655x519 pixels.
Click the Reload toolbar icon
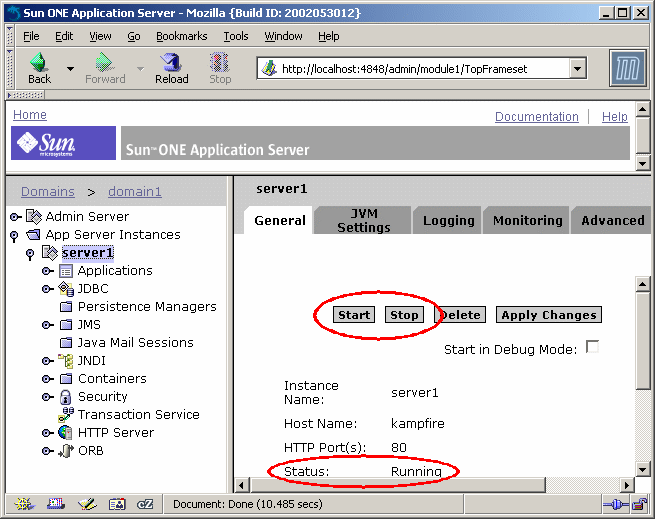(171, 62)
